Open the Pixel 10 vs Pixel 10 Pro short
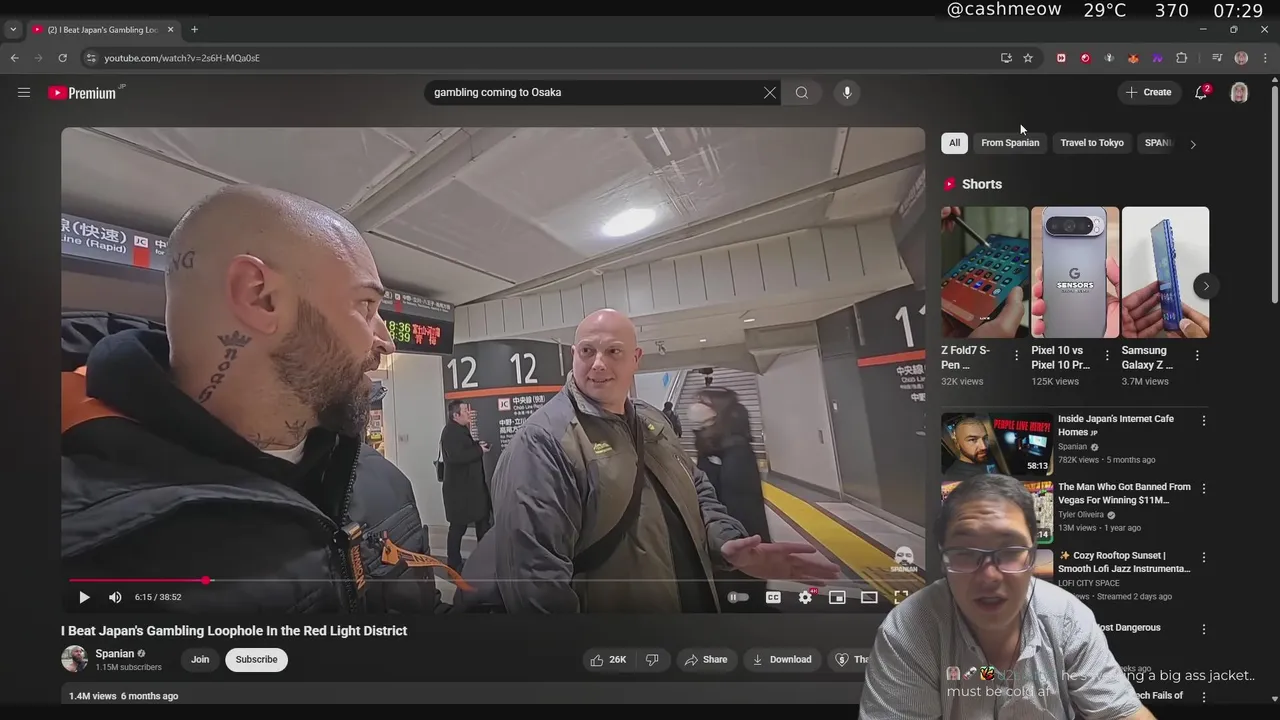 click(x=1075, y=272)
